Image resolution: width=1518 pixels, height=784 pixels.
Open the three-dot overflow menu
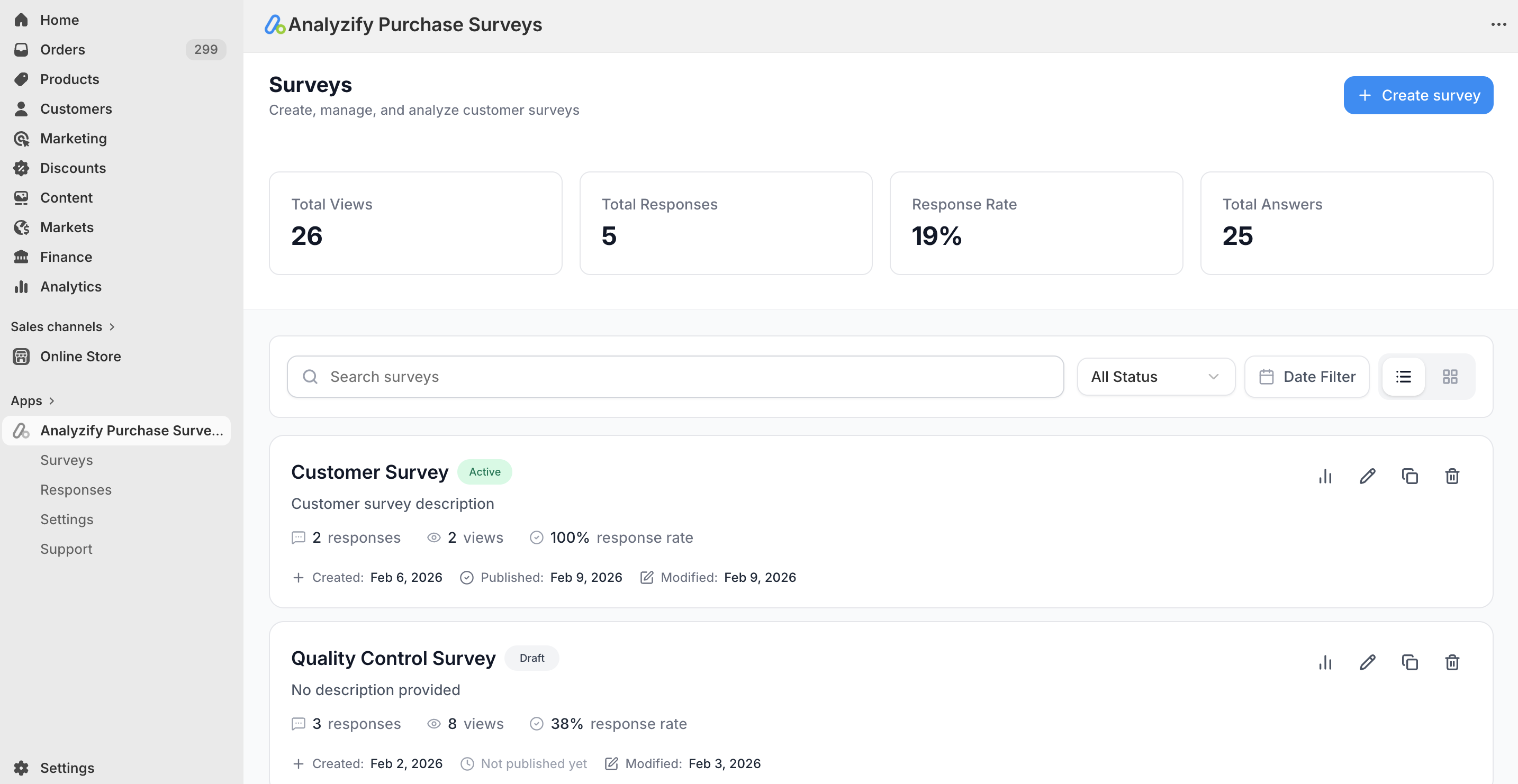tap(1498, 24)
